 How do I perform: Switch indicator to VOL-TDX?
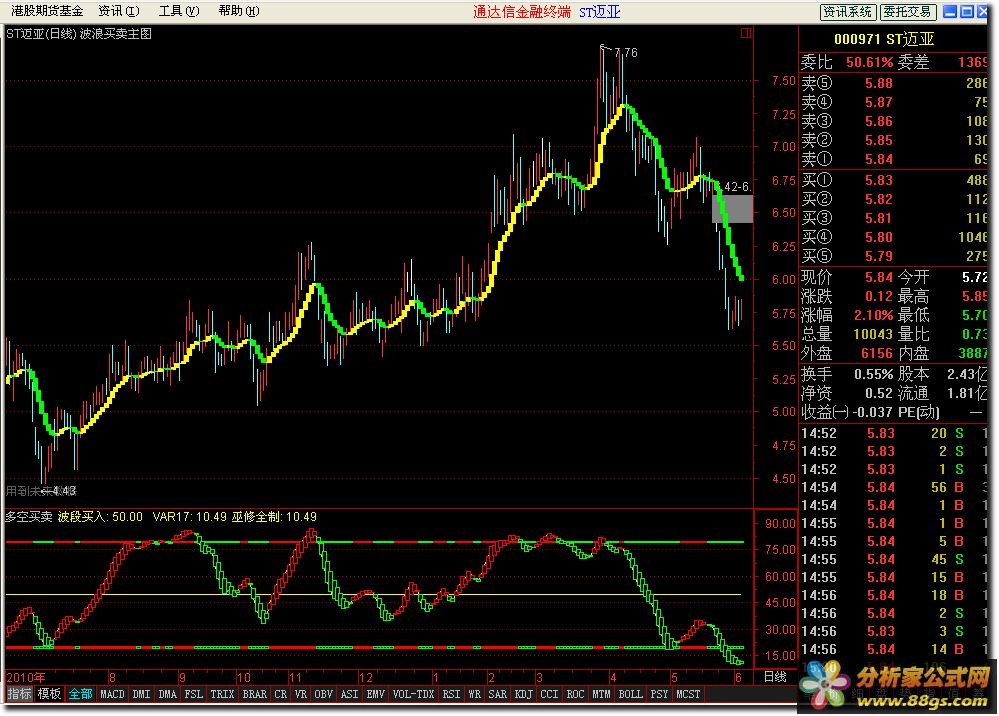click(413, 694)
